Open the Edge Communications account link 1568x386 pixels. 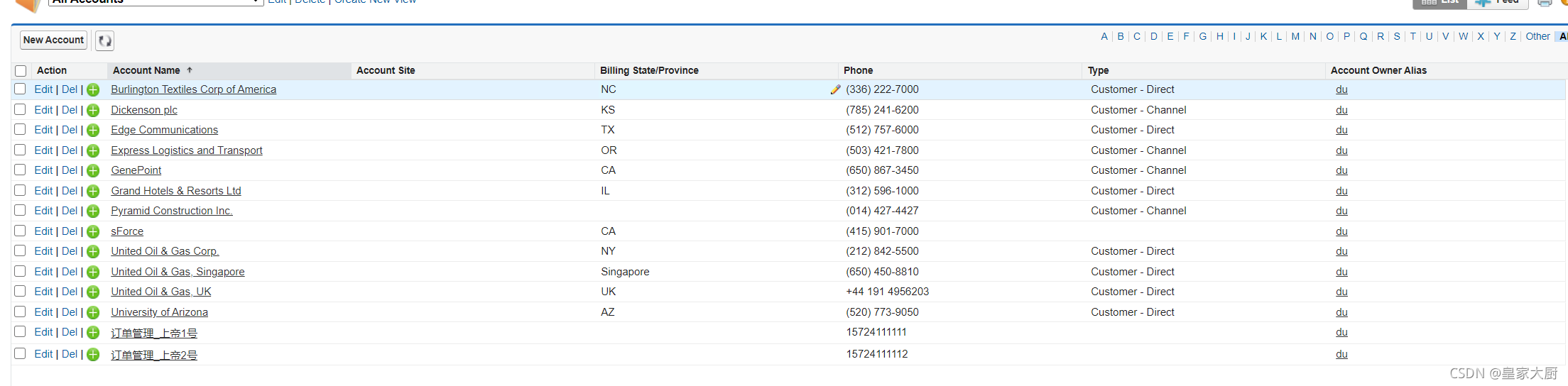pyautogui.click(x=164, y=130)
